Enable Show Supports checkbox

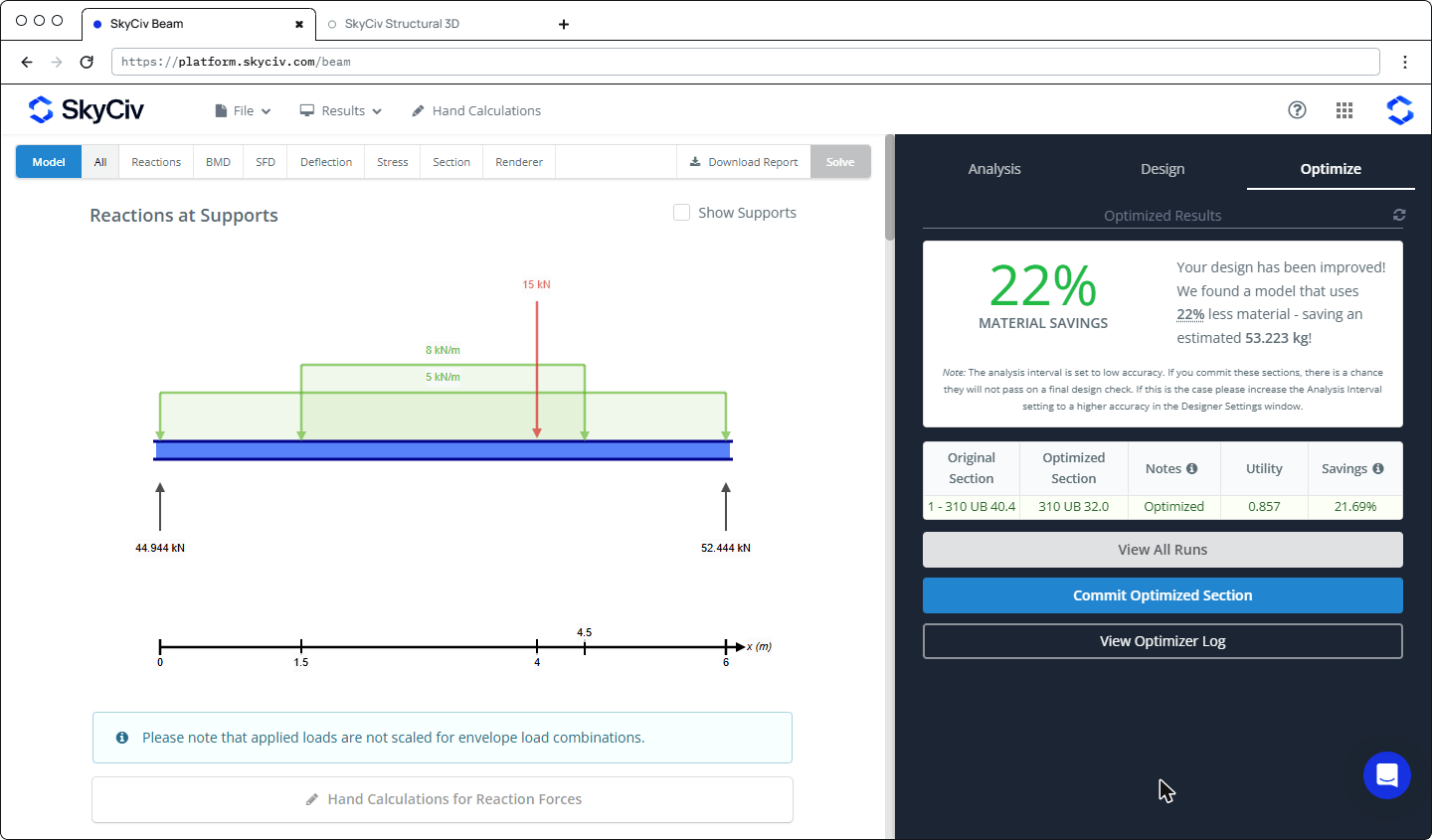(682, 213)
